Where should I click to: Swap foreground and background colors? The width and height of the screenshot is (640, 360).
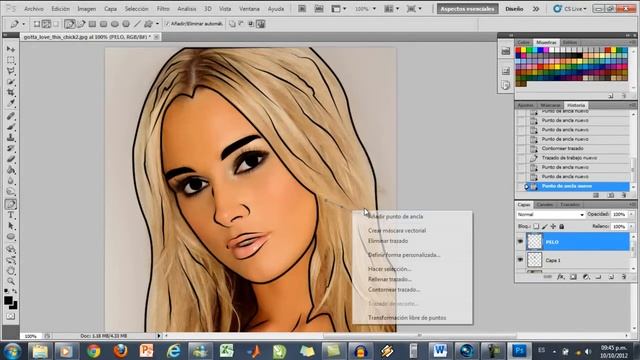tap(15, 291)
